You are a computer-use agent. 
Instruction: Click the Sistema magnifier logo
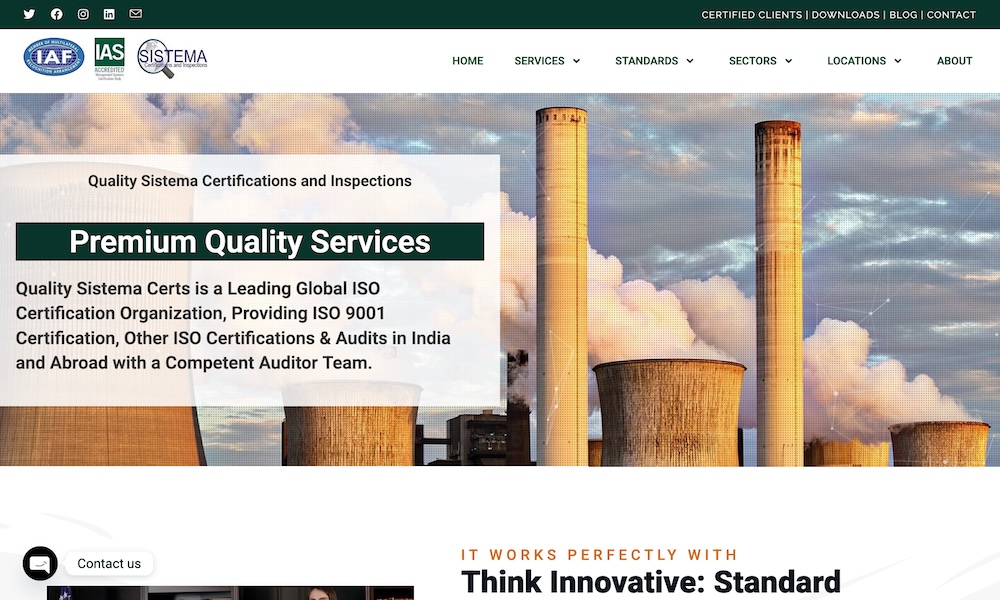click(171, 58)
